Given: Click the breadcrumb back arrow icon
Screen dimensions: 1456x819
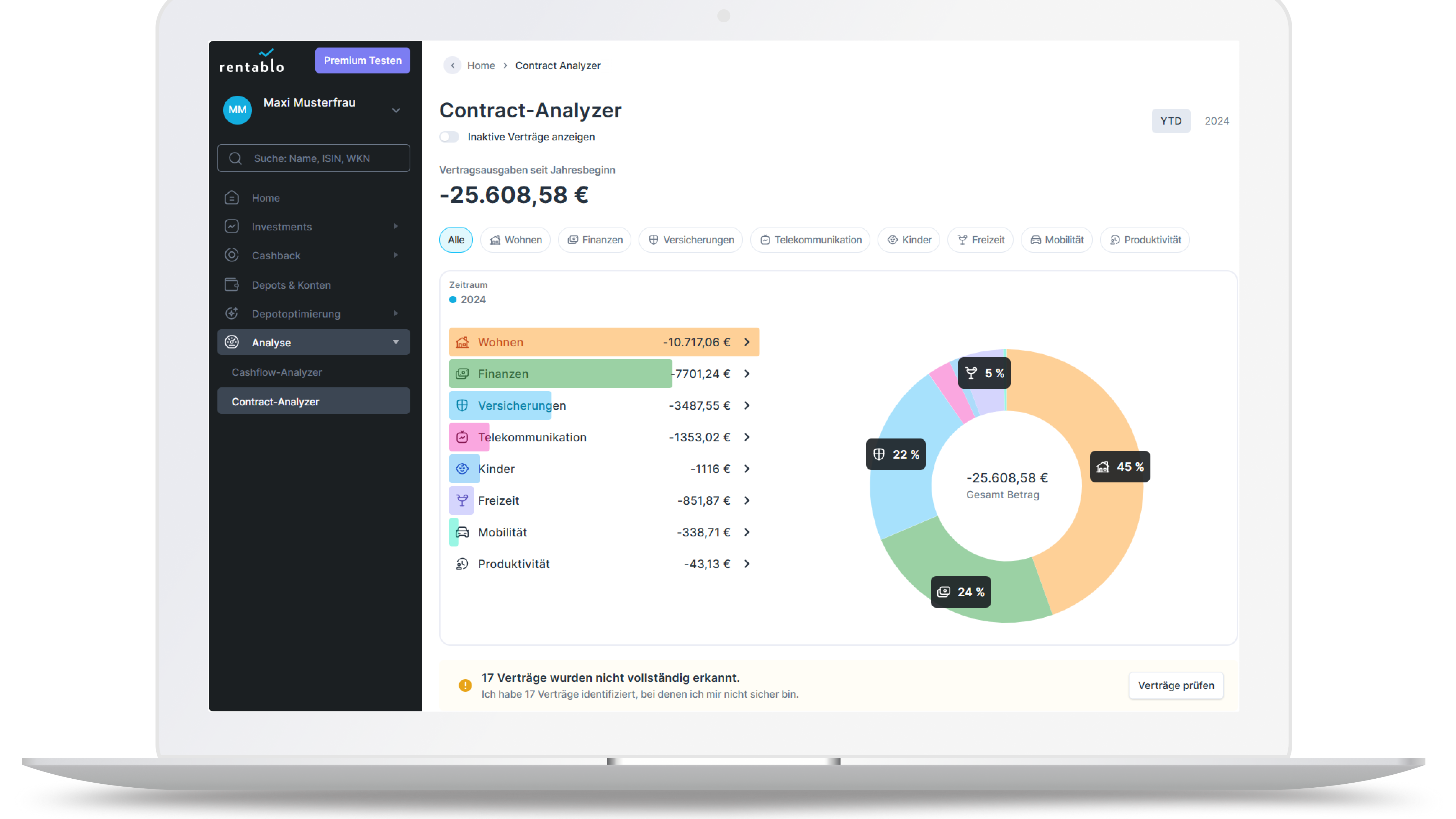Looking at the screenshot, I should point(453,66).
